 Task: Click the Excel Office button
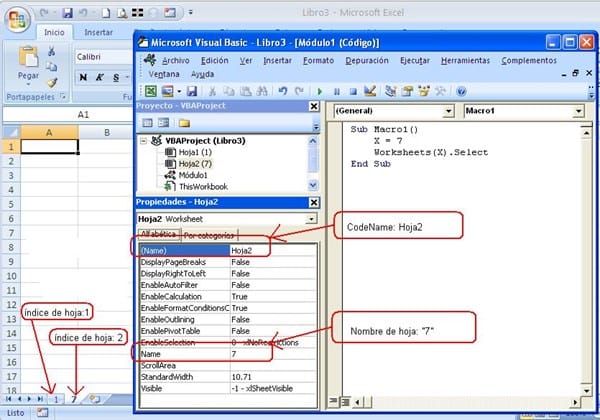(18, 19)
